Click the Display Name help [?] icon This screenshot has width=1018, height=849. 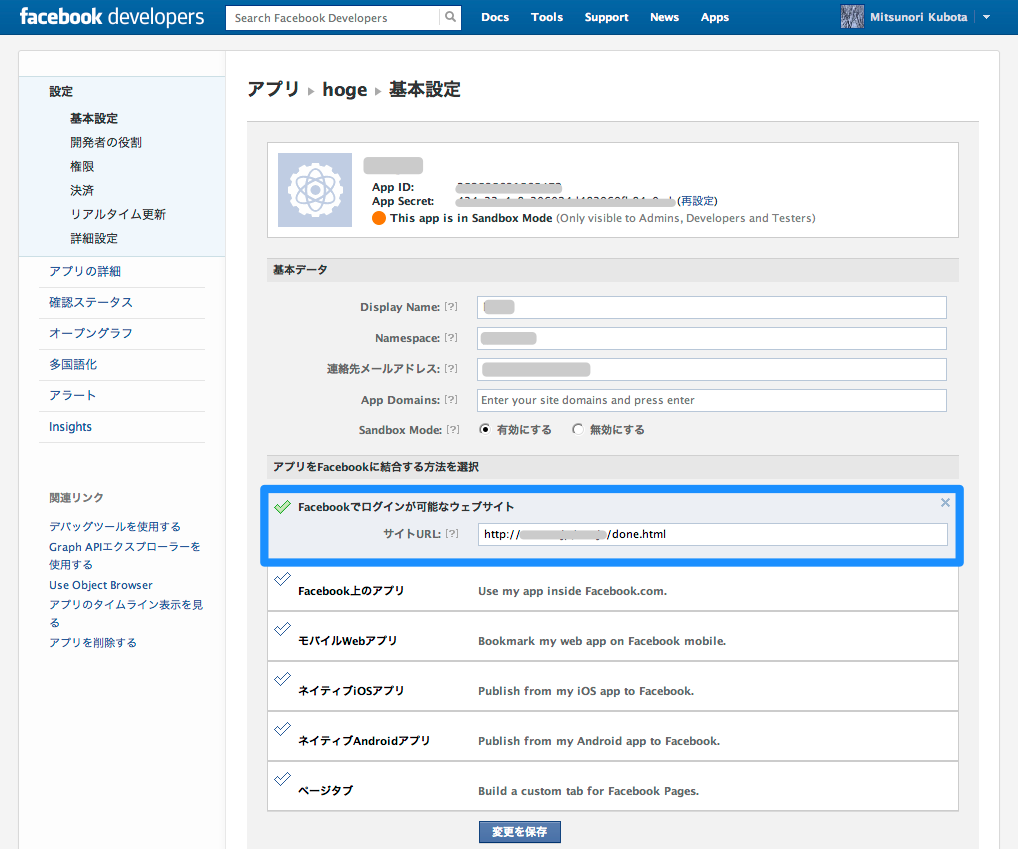click(x=451, y=307)
